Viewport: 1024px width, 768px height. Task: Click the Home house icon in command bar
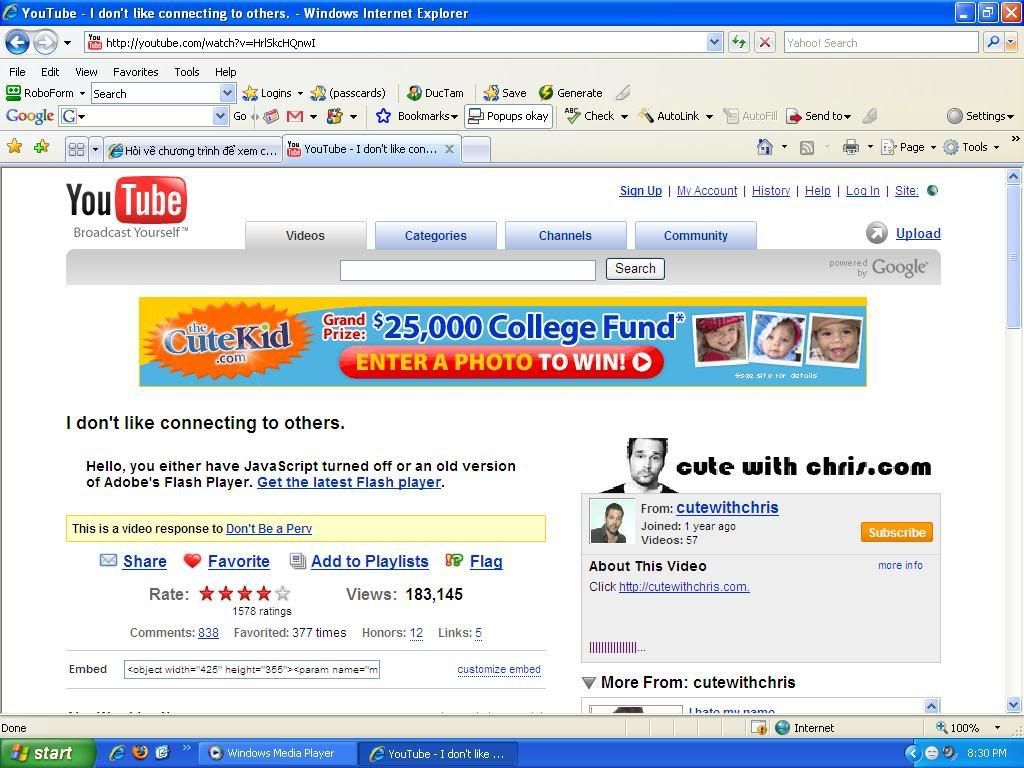764,147
